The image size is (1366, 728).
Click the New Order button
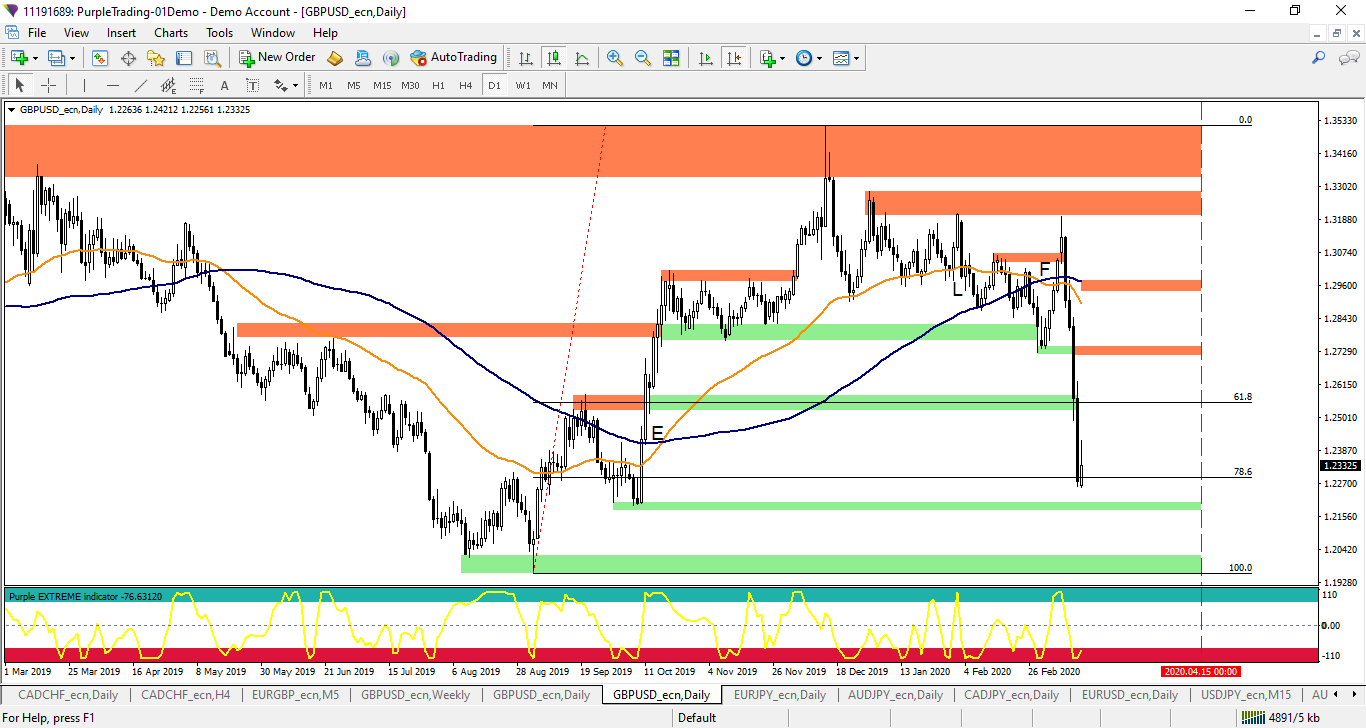point(278,58)
